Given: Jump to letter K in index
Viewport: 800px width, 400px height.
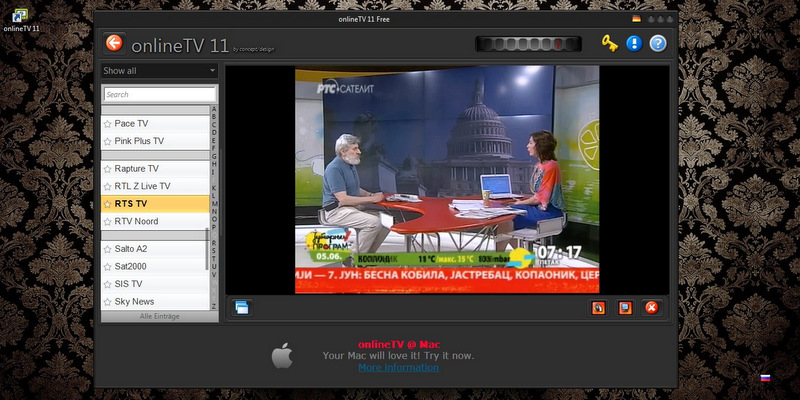Looking at the screenshot, I should (214, 188).
